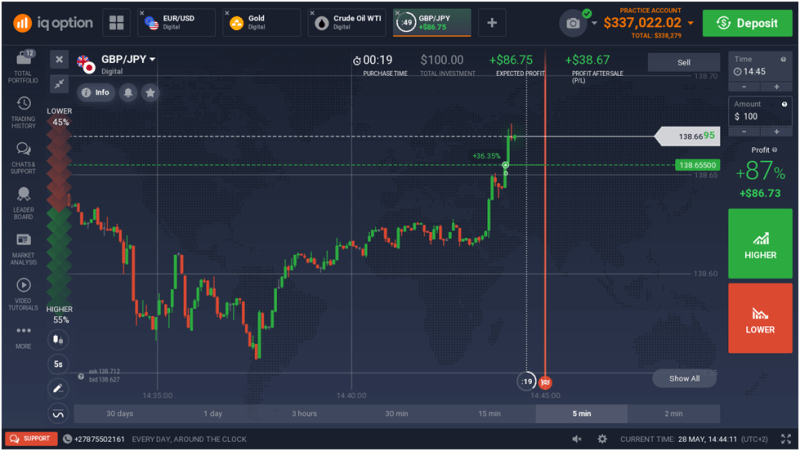Close the EUR/USD tab

click(x=142, y=13)
